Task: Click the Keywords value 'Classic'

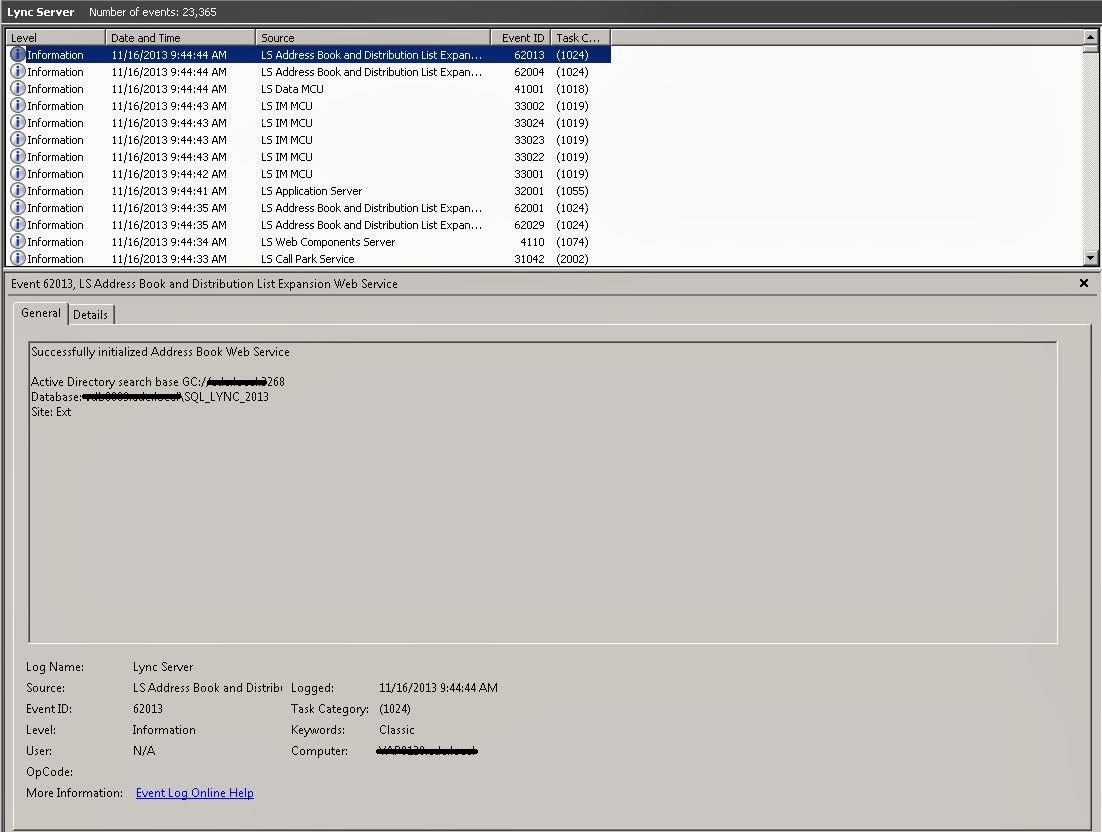Action: (x=396, y=729)
